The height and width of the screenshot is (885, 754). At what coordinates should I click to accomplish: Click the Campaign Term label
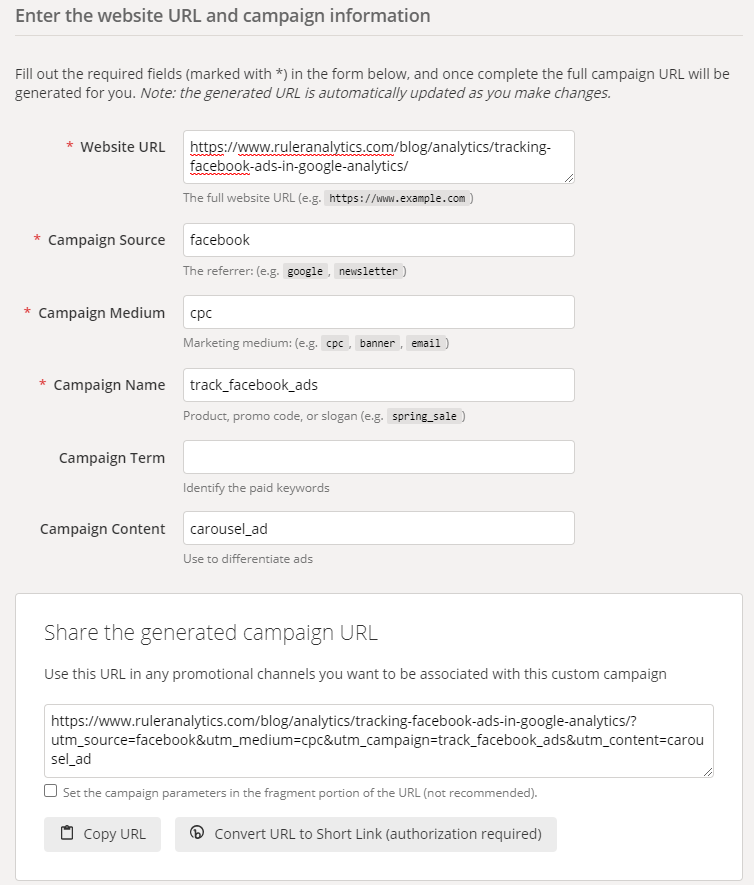click(112, 458)
